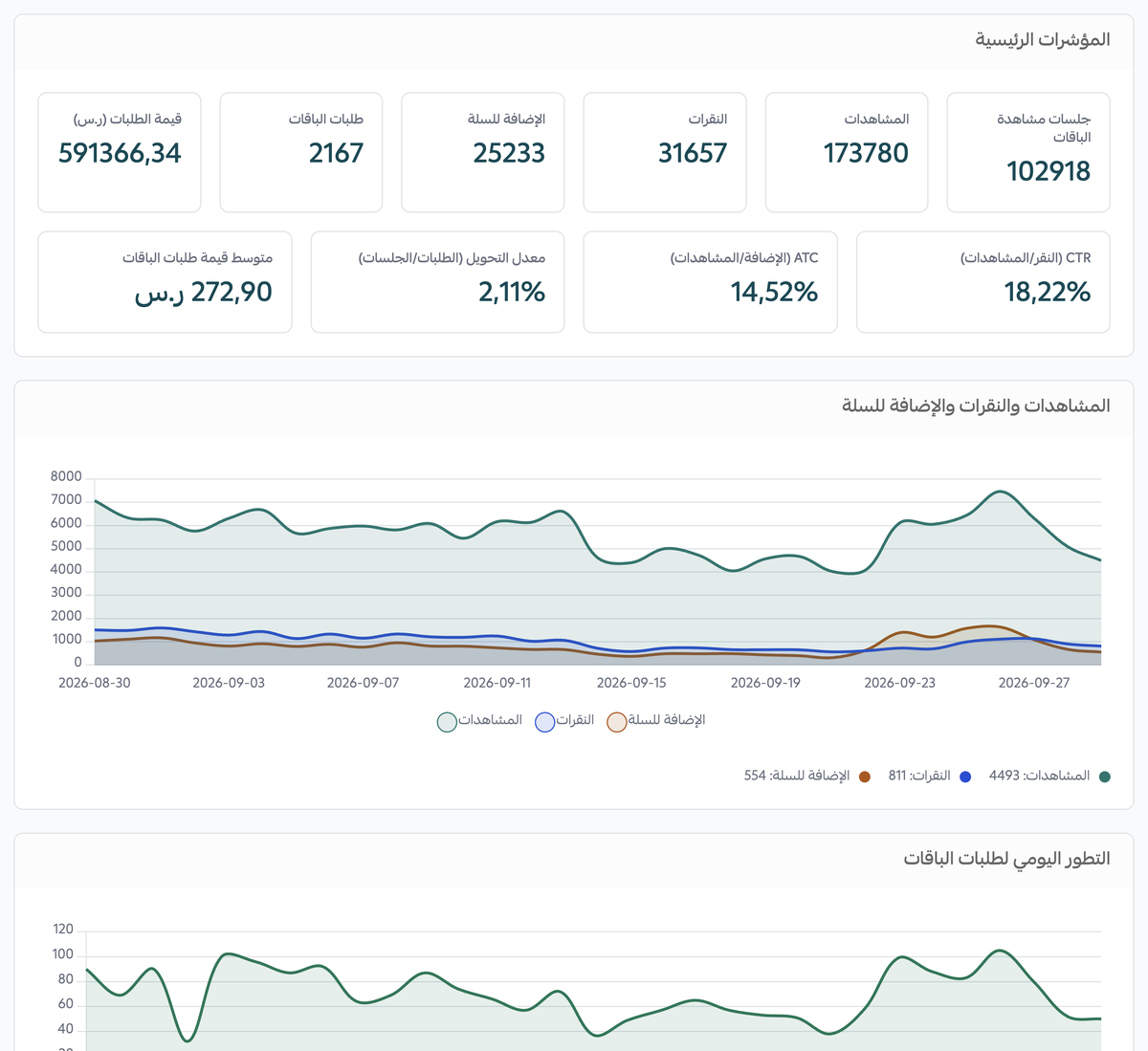Image resolution: width=1148 pixels, height=1051 pixels.
Task: Select the add-to-cart total 25233
Action: pyautogui.click(x=509, y=153)
